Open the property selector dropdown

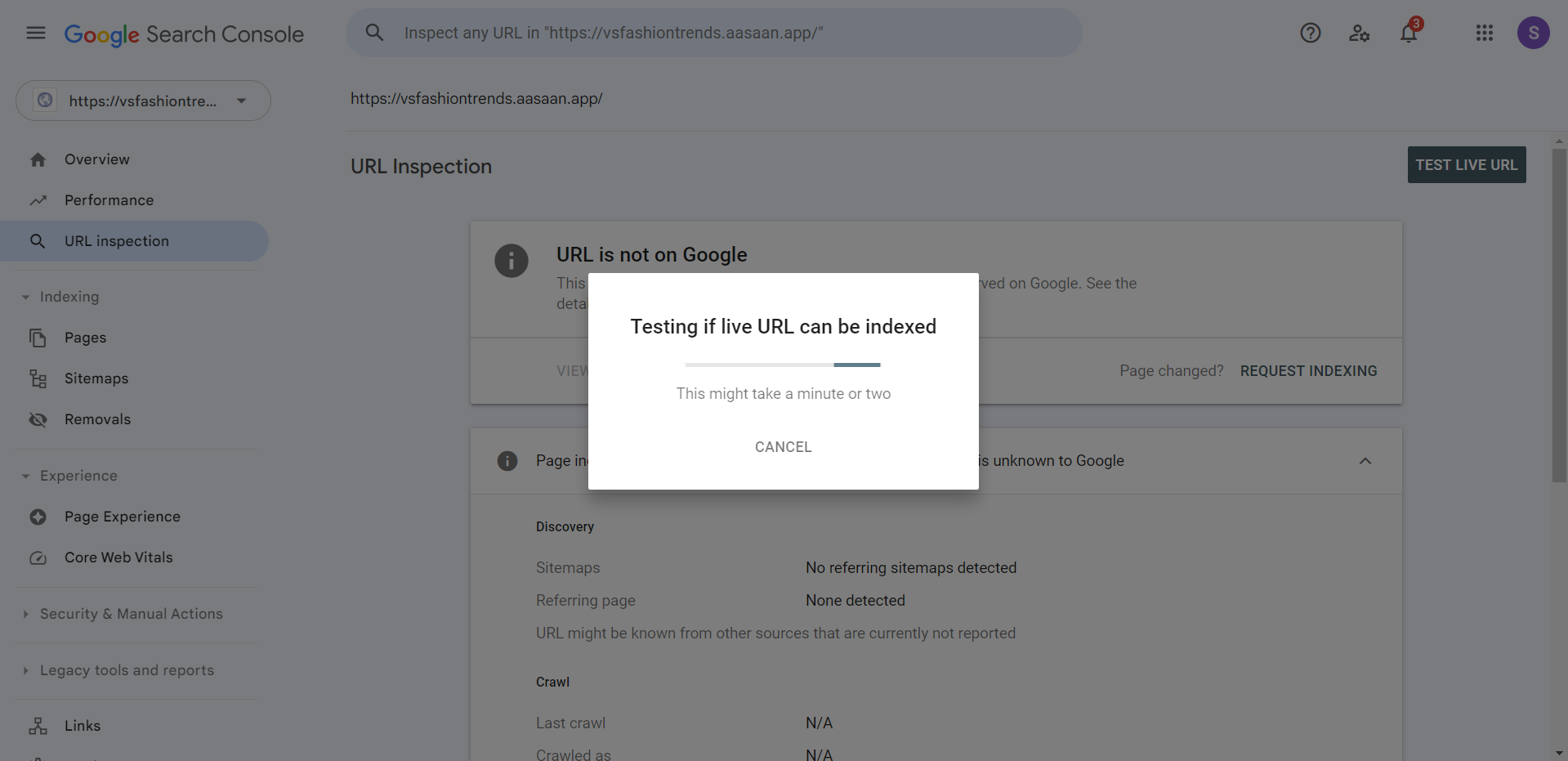(143, 101)
